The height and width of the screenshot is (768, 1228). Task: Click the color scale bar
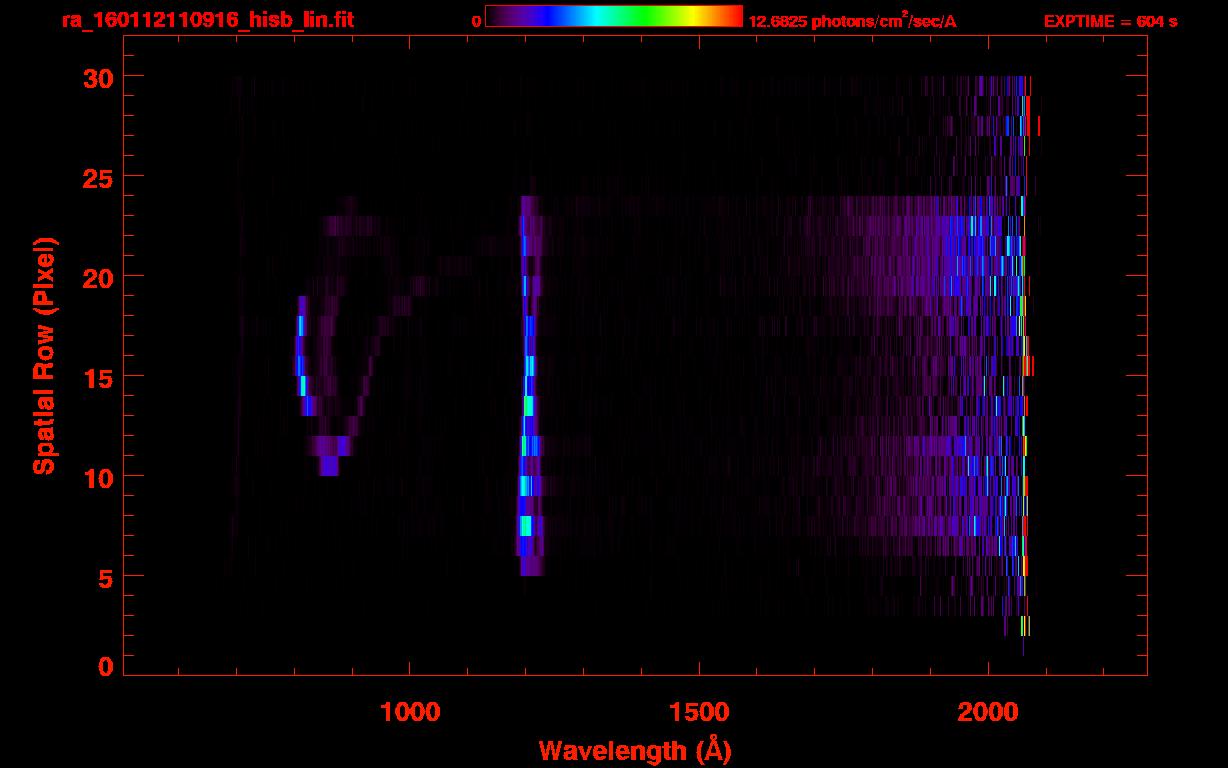614,16
